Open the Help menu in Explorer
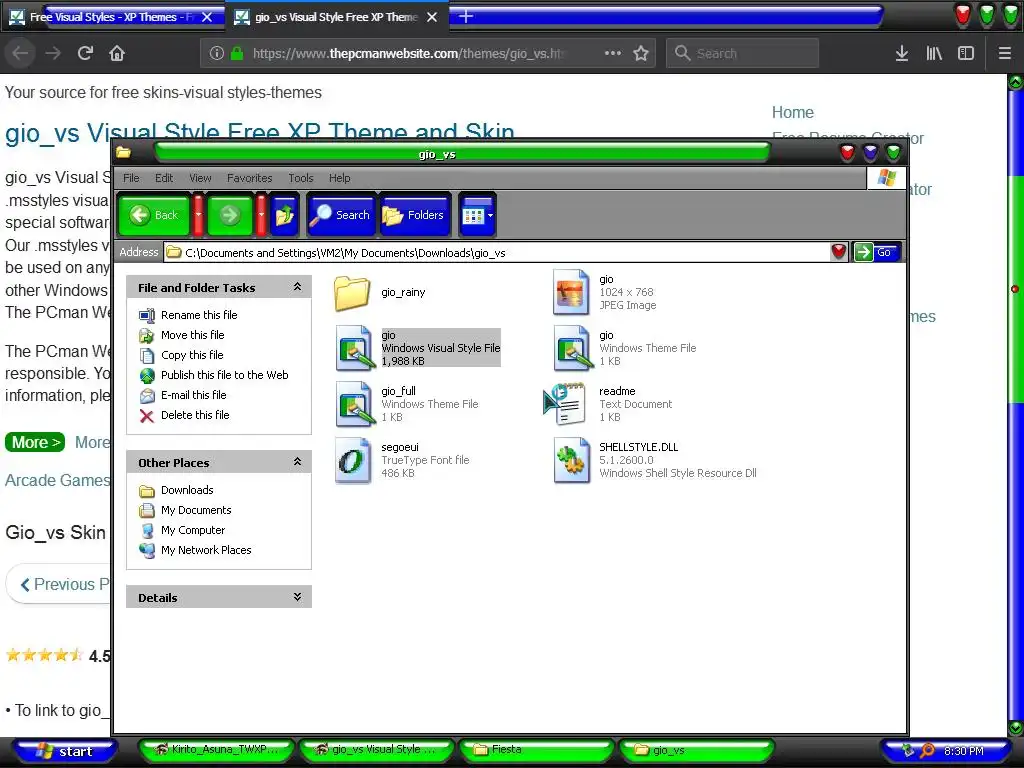This screenshot has height=768, width=1024. [x=340, y=178]
